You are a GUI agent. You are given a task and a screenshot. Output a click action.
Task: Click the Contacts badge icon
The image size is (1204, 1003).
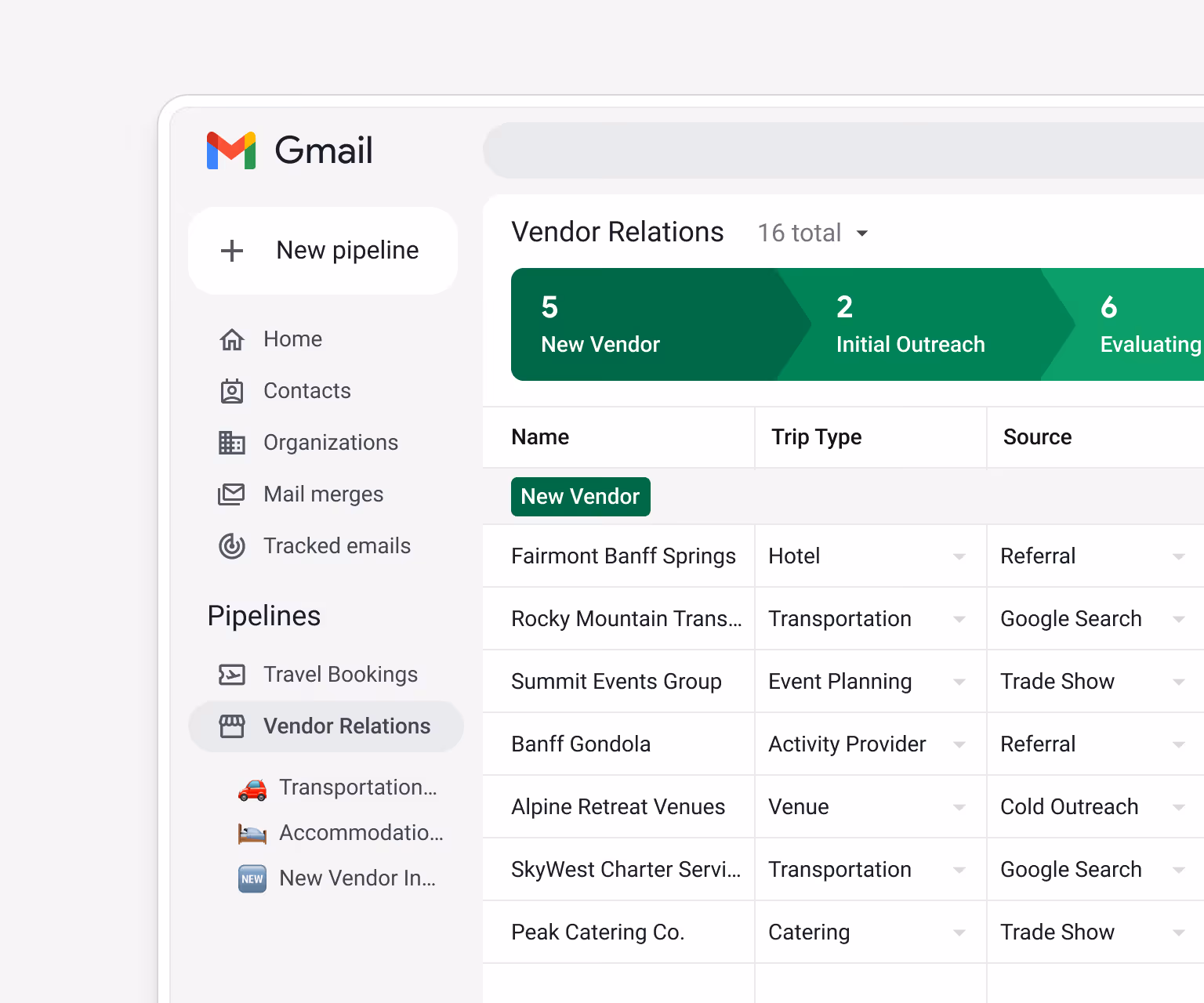click(232, 391)
